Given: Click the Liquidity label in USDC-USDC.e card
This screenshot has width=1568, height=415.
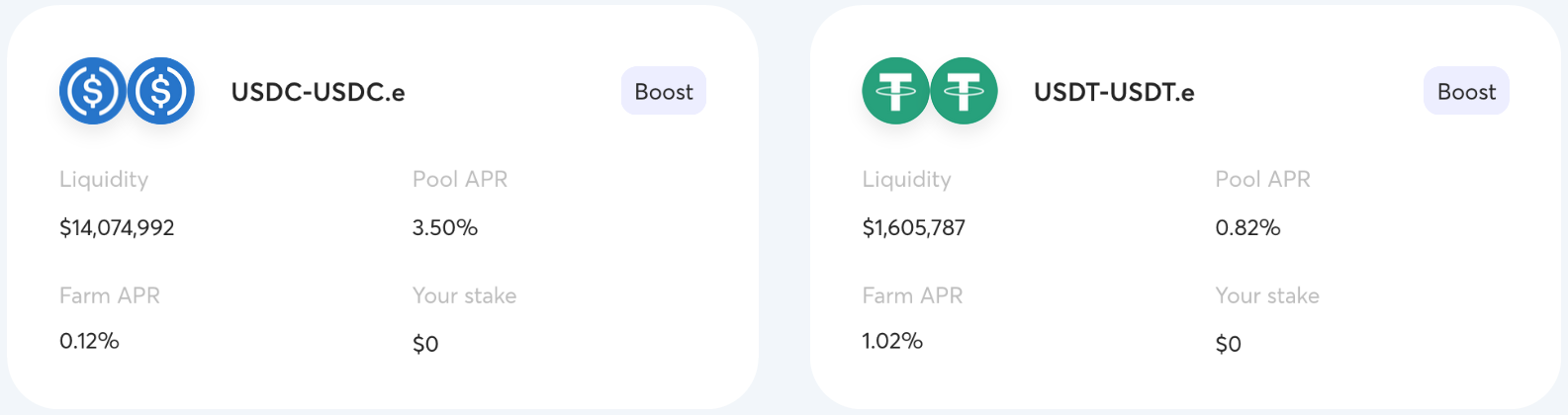Looking at the screenshot, I should [104, 180].
